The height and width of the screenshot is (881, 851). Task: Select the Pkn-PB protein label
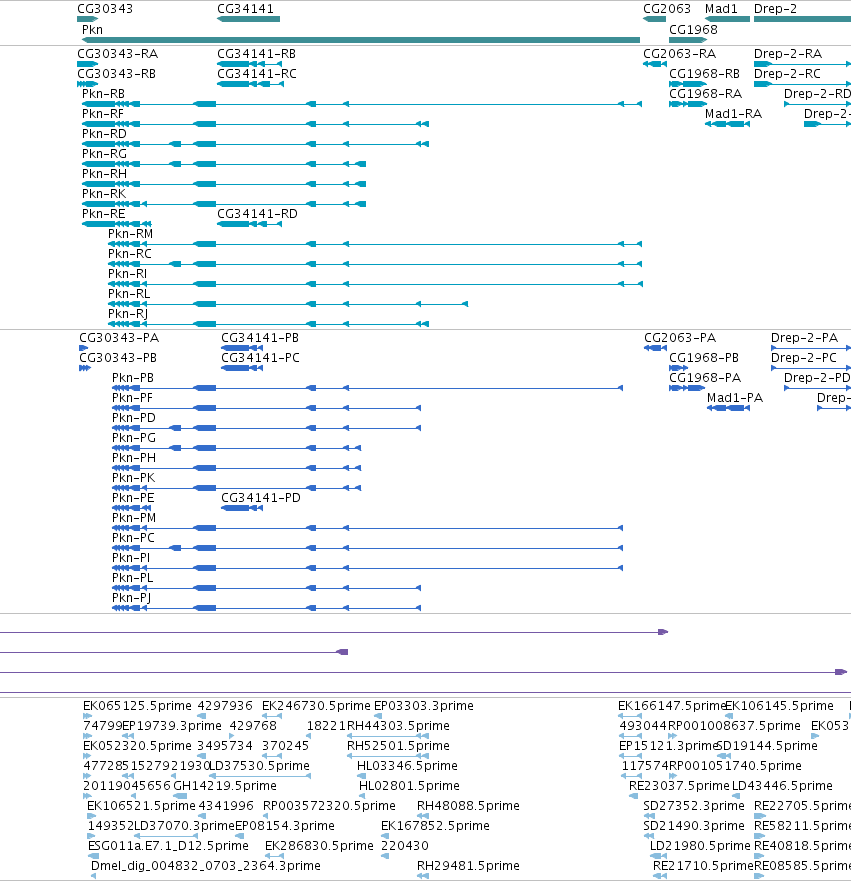tap(133, 378)
